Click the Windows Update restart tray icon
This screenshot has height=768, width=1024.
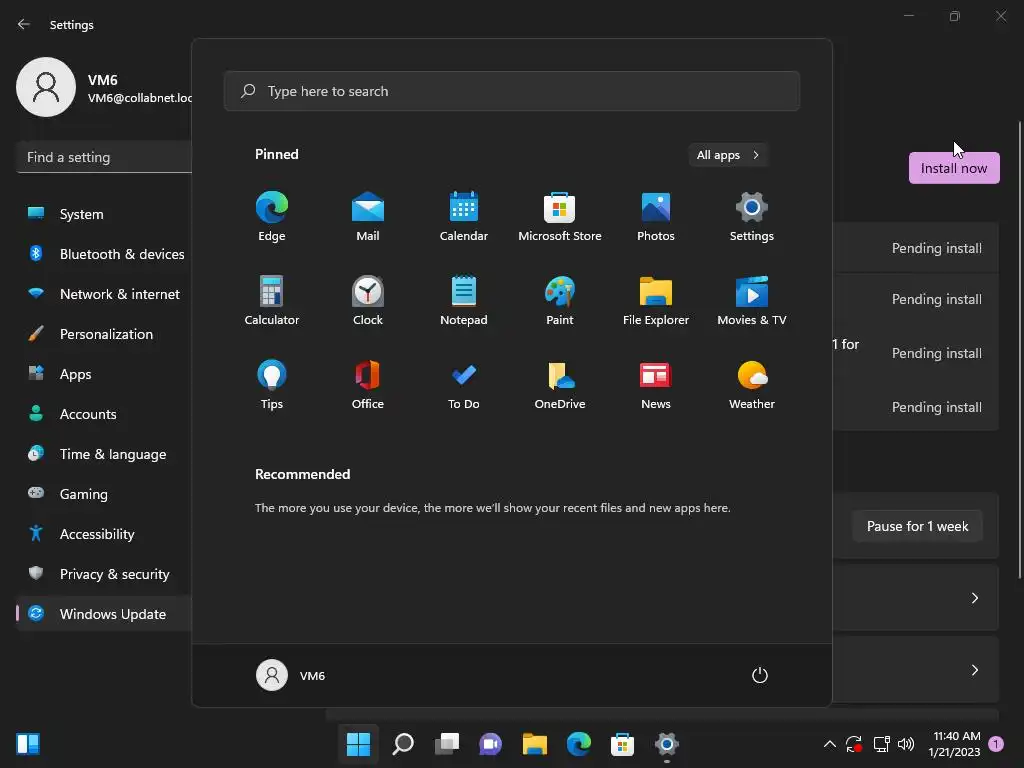tap(854, 744)
